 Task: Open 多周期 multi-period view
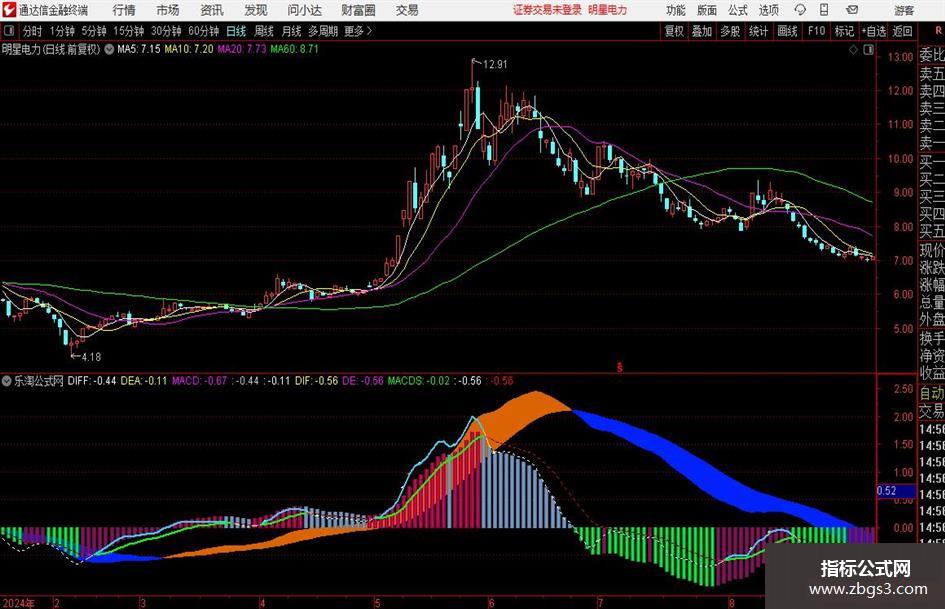pos(323,31)
